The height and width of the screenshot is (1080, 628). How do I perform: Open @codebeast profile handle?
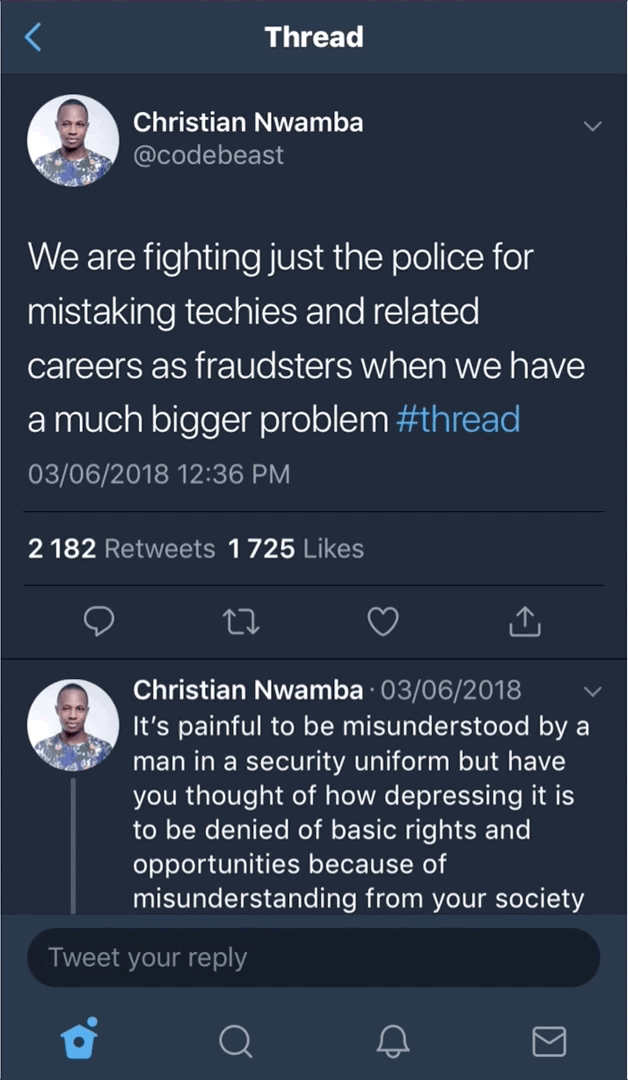click(208, 156)
